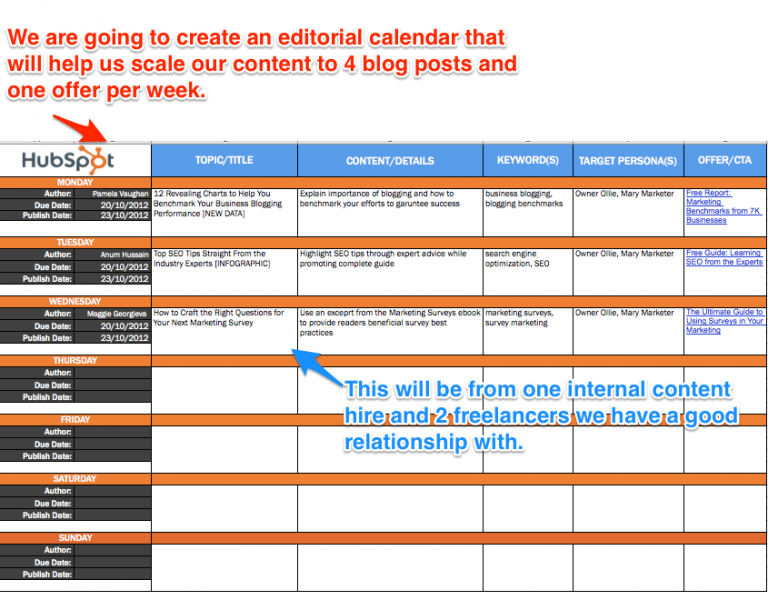Select the Top SEO Tips topic cell
This screenshot has height=610, width=768.
[224, 272]
